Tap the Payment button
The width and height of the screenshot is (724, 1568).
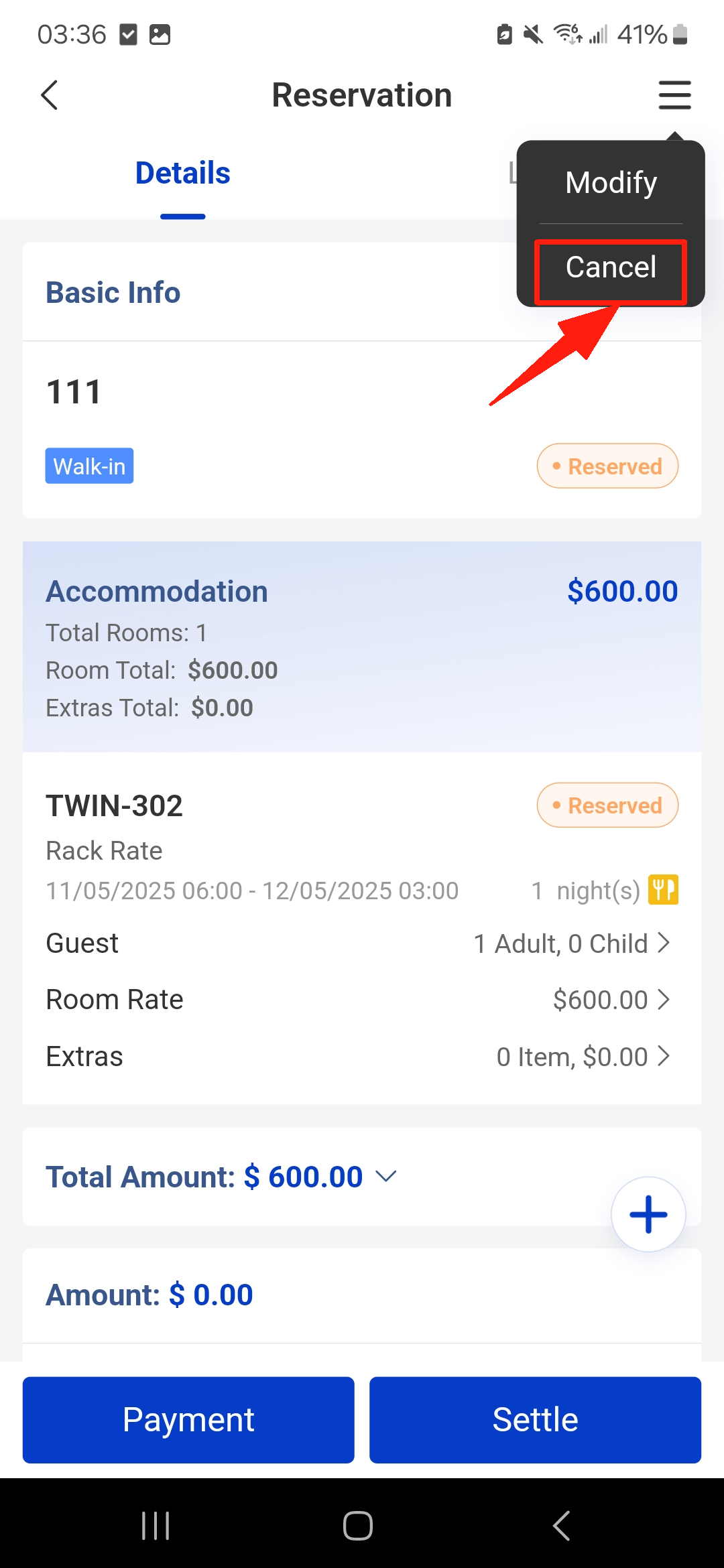[188, 1419]
